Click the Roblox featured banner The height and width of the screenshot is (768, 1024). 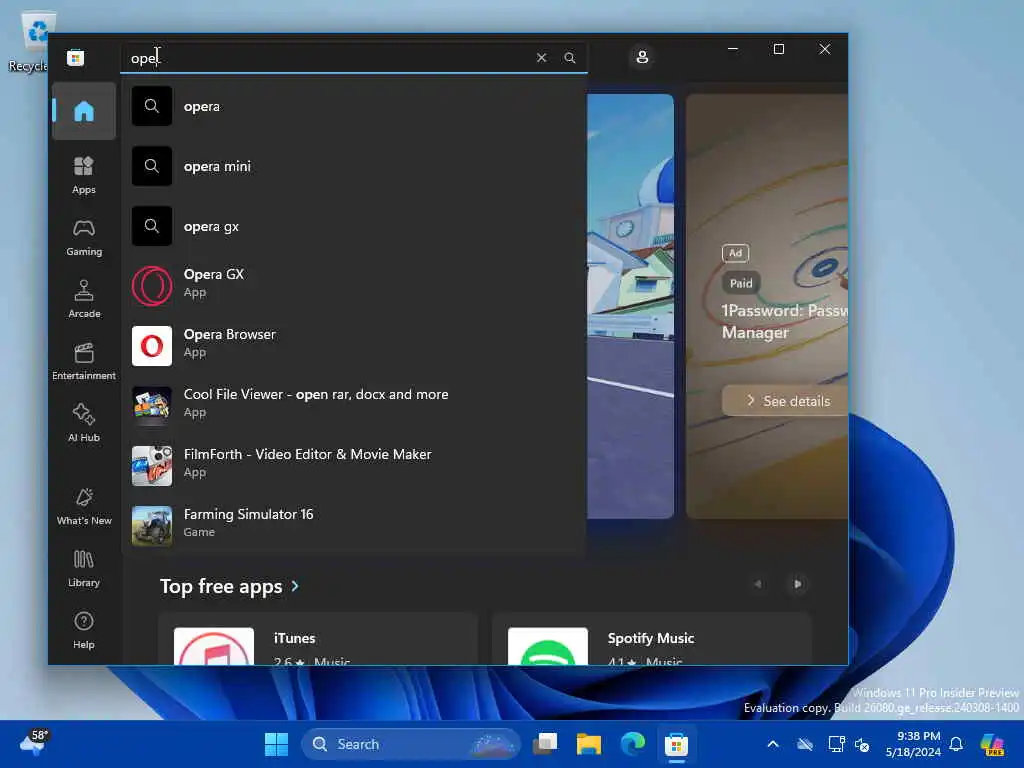(x=630, y=306)
